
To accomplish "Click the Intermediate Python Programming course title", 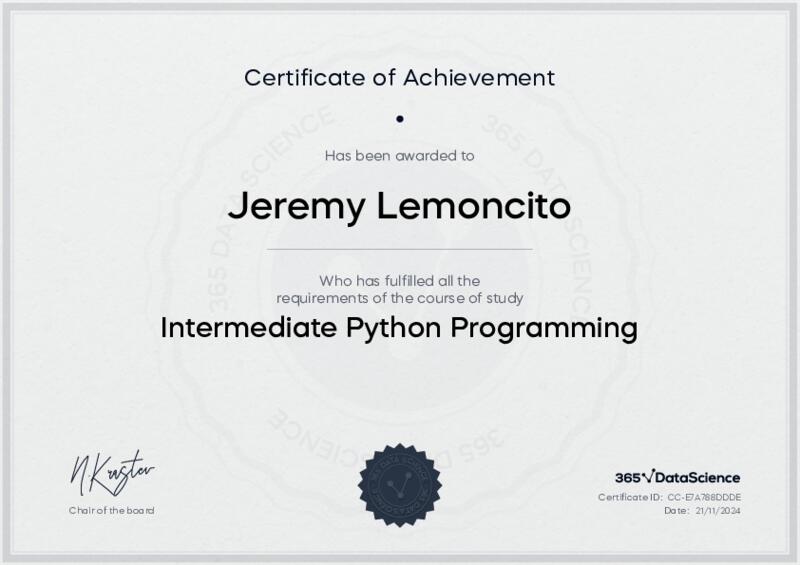I will coord(400,328).
